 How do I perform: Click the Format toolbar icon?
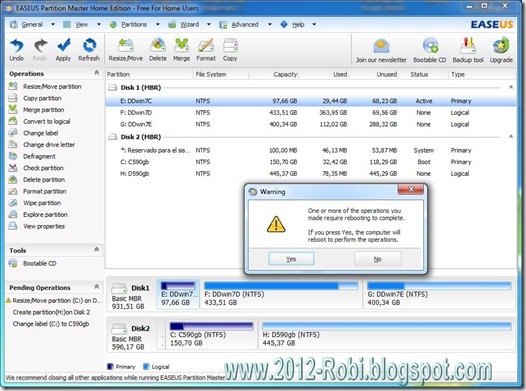click(x=206, y=45)
